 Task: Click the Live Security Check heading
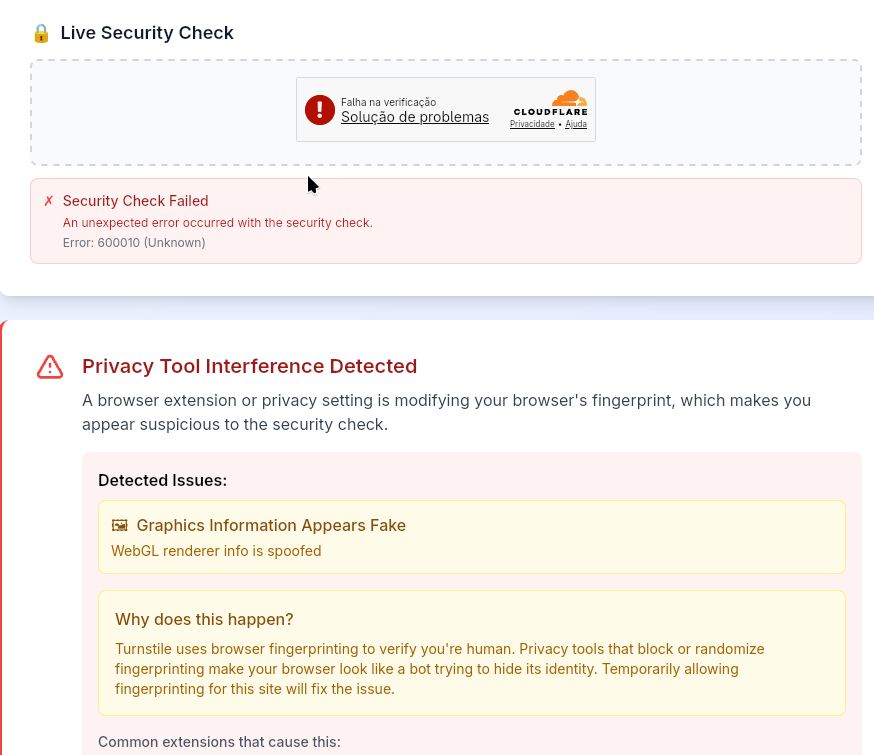147,33
